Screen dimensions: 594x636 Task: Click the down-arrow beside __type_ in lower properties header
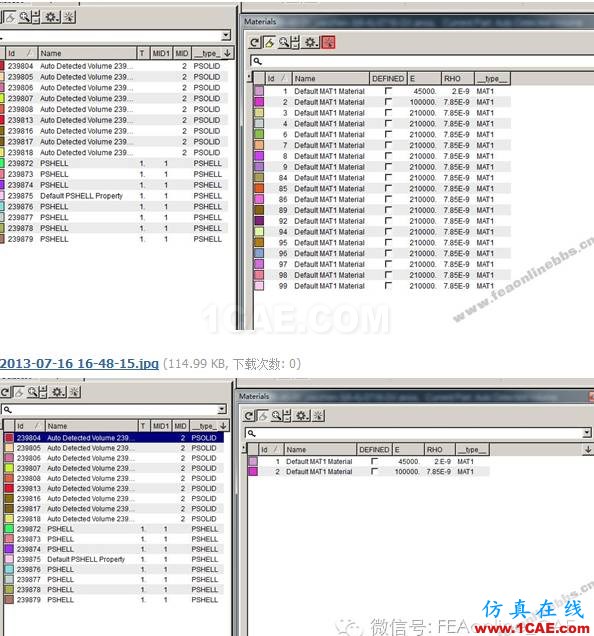[x=223, y=425]
